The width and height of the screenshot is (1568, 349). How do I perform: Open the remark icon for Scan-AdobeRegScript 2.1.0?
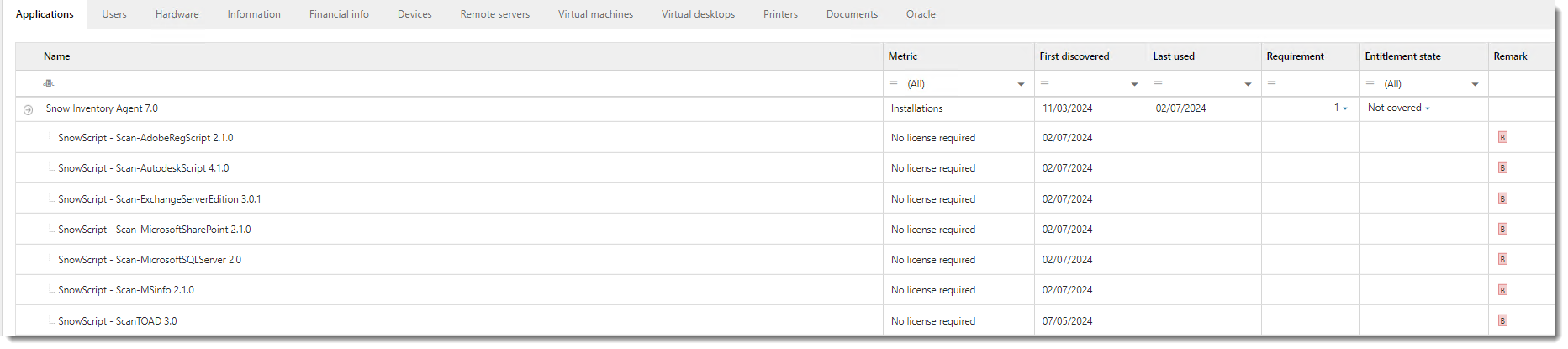tap(1502, 137)
